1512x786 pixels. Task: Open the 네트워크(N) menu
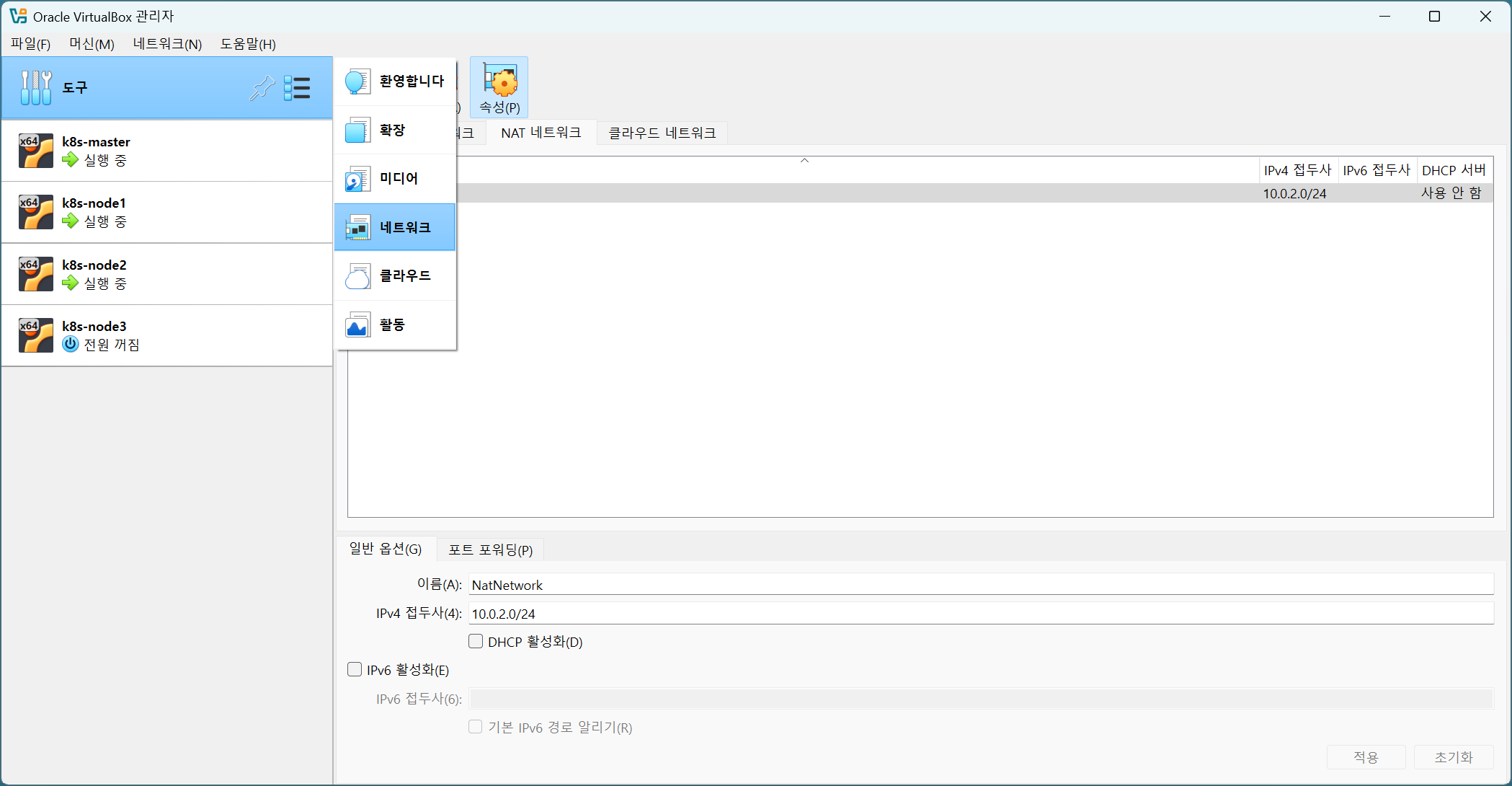pos(167,44)
